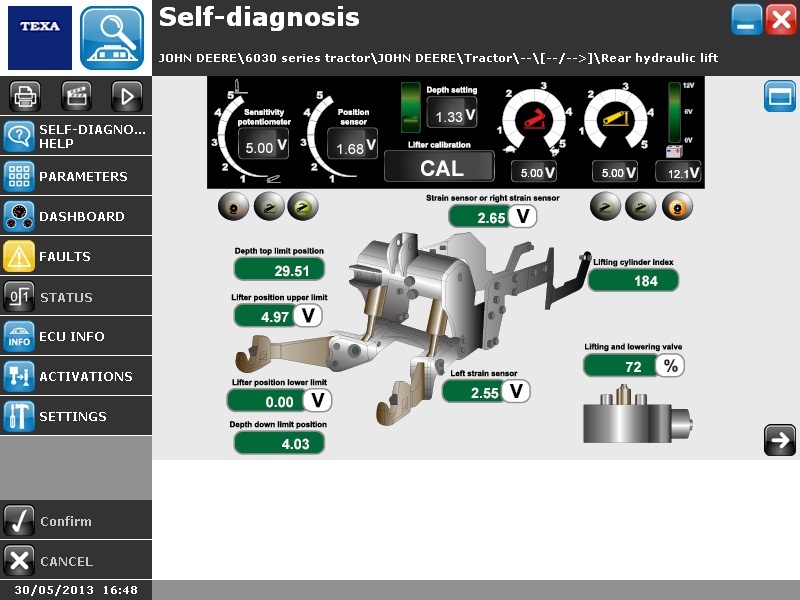This screenshot has width=800, height=600.
Task: Click the clapperboard recording icon
Action: 77,96
